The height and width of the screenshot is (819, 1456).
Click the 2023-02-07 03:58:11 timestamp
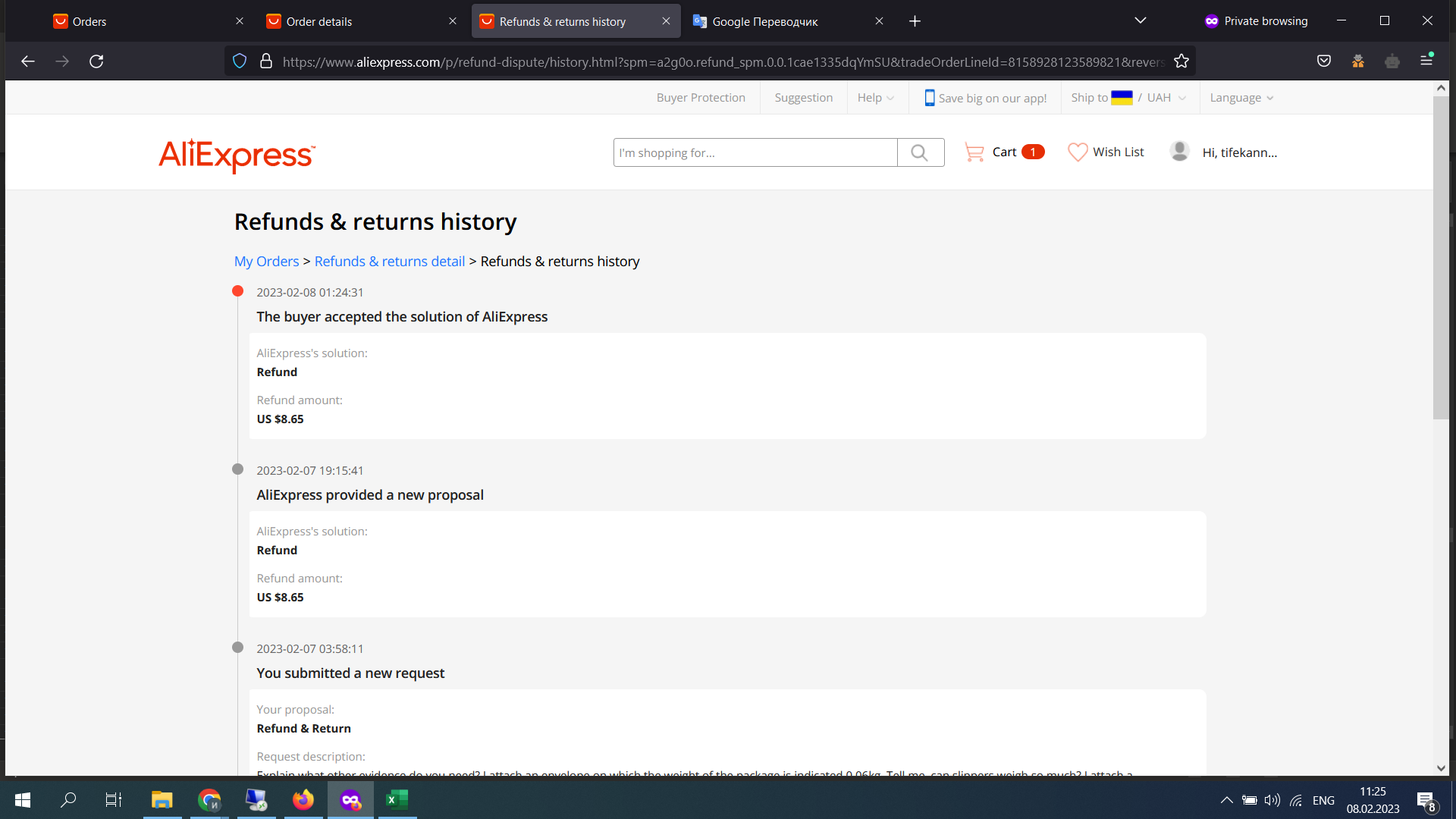[x=309, y=649]
